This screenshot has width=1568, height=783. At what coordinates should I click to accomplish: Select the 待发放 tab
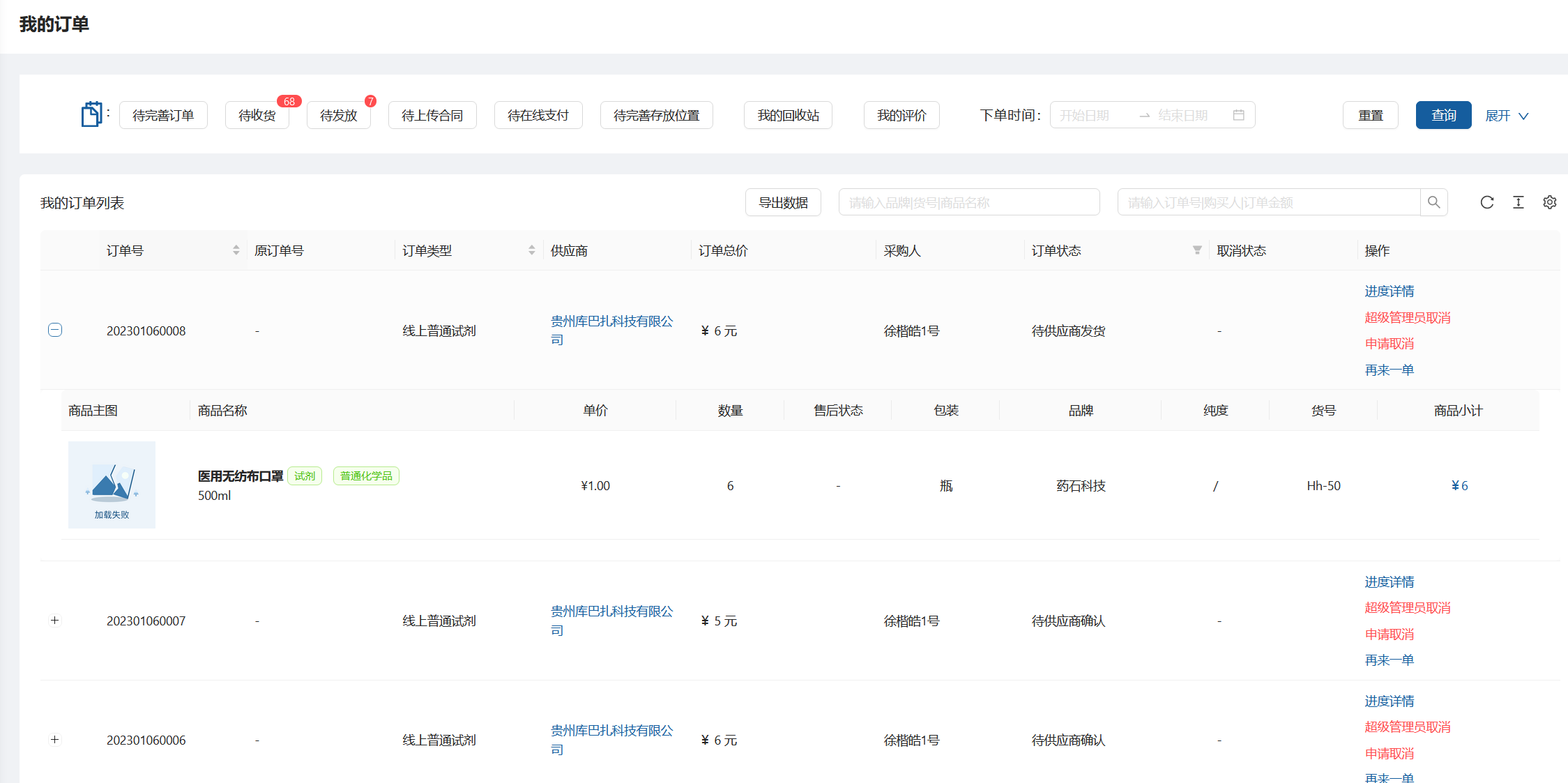coord(339,115)
